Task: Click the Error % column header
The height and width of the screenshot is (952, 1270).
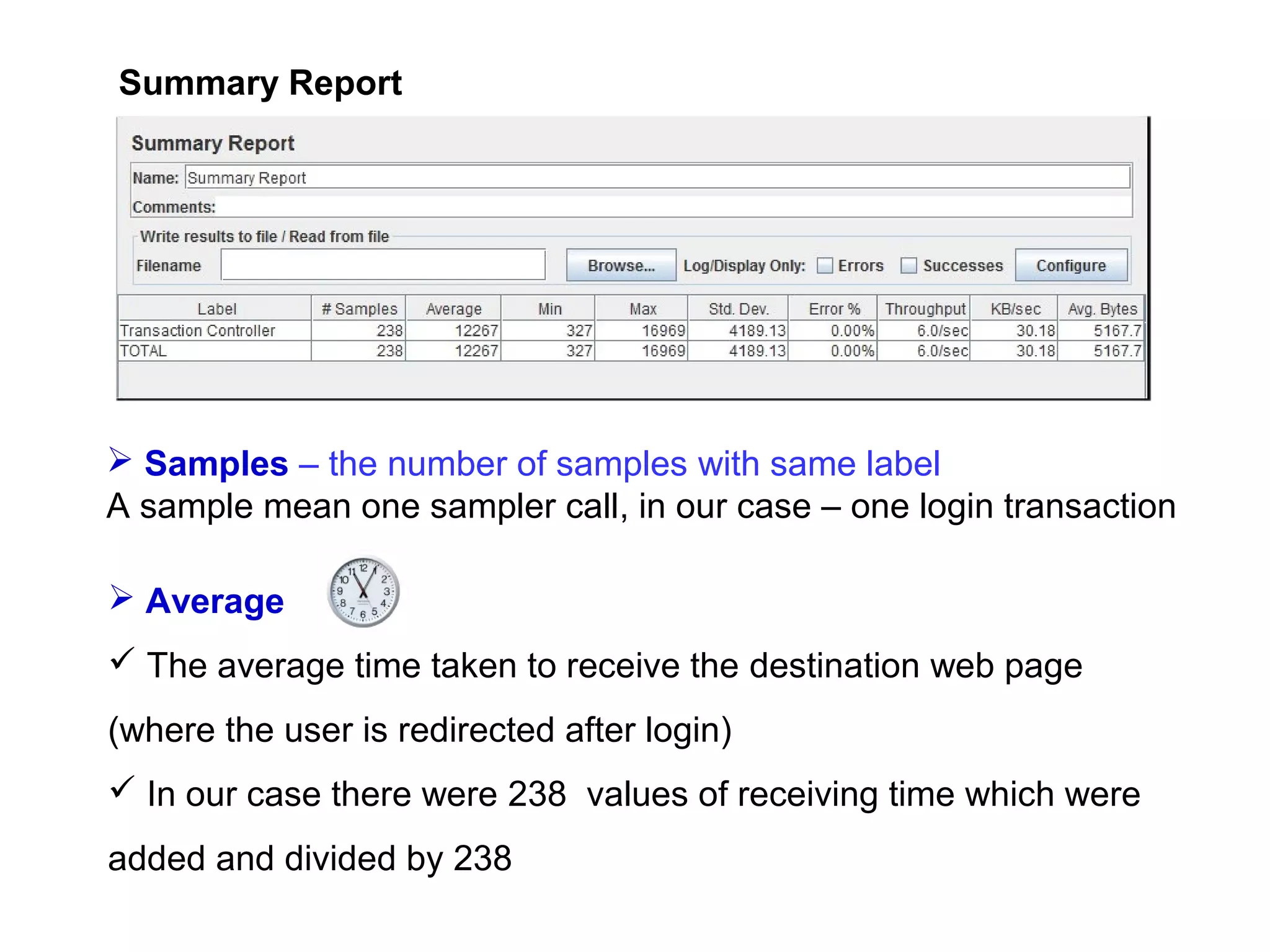Action: coord(833,308)
